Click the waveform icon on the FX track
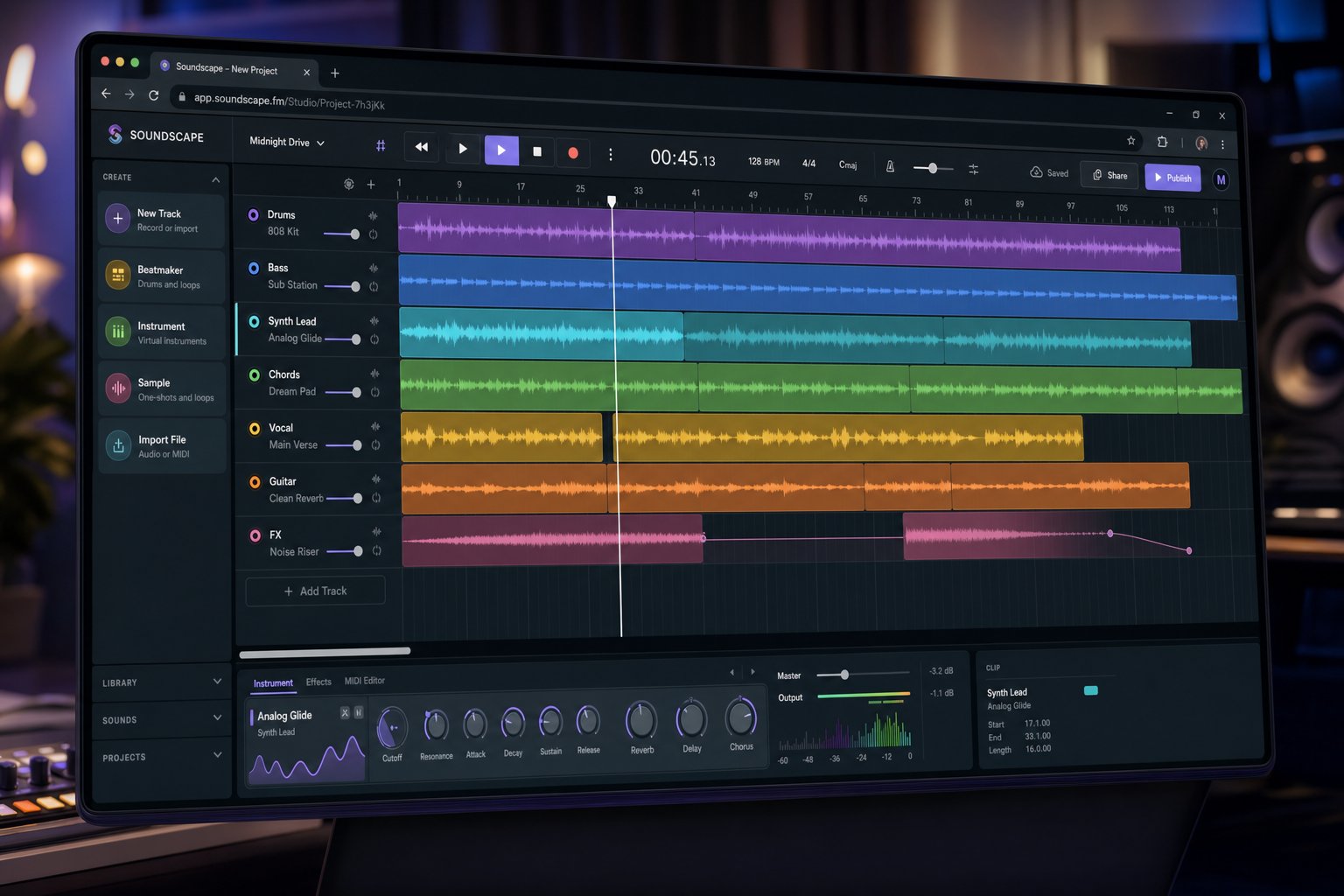The height and width of the screenshot is (896, 1344). (x=376, y=532)
